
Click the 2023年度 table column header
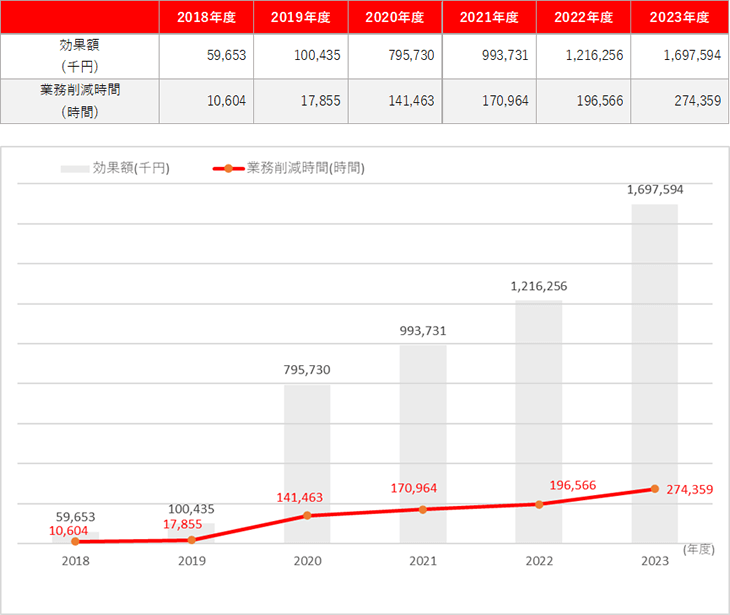pos(678,18)
